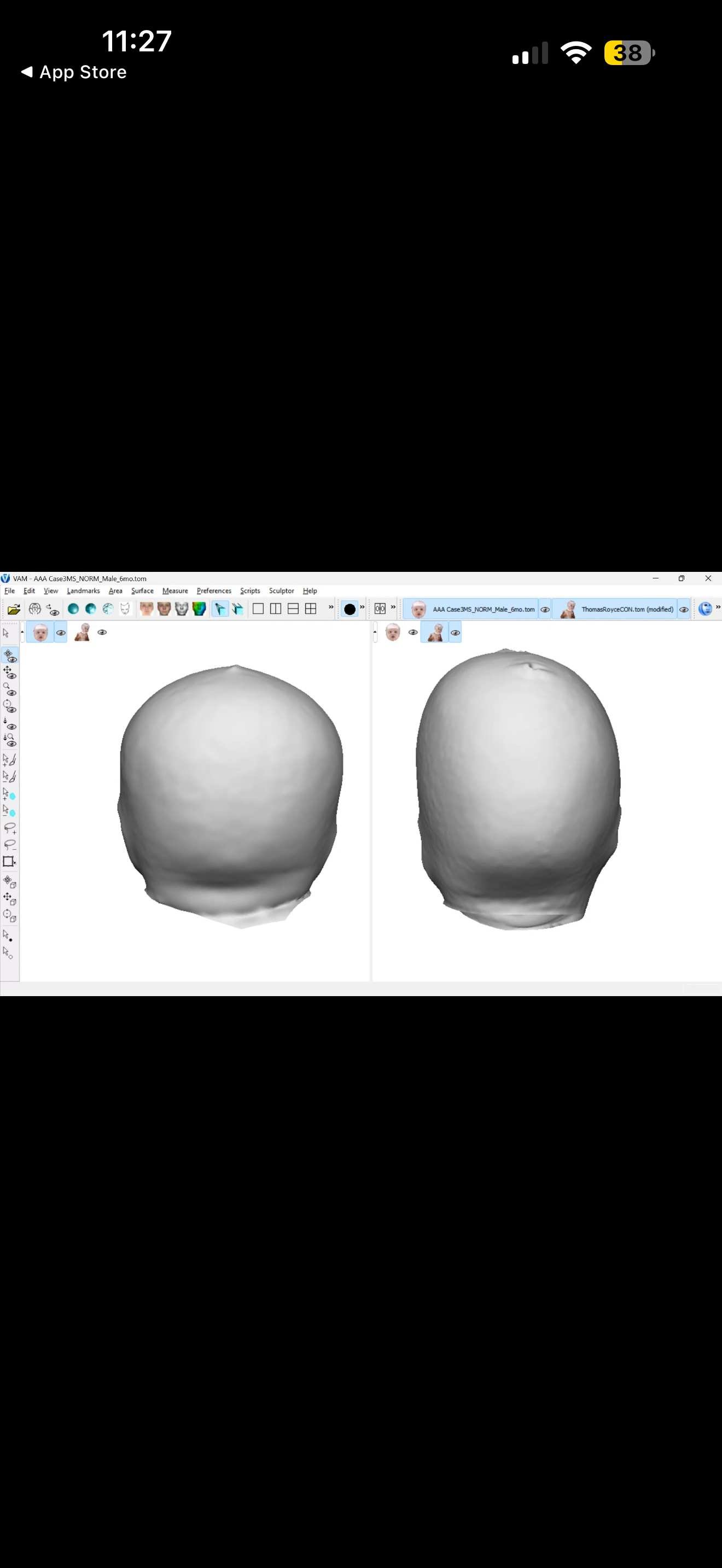Select the lasso add selection tool
Image resolution: width=722 pixels, height=1568 pixels.
(9, 828)
